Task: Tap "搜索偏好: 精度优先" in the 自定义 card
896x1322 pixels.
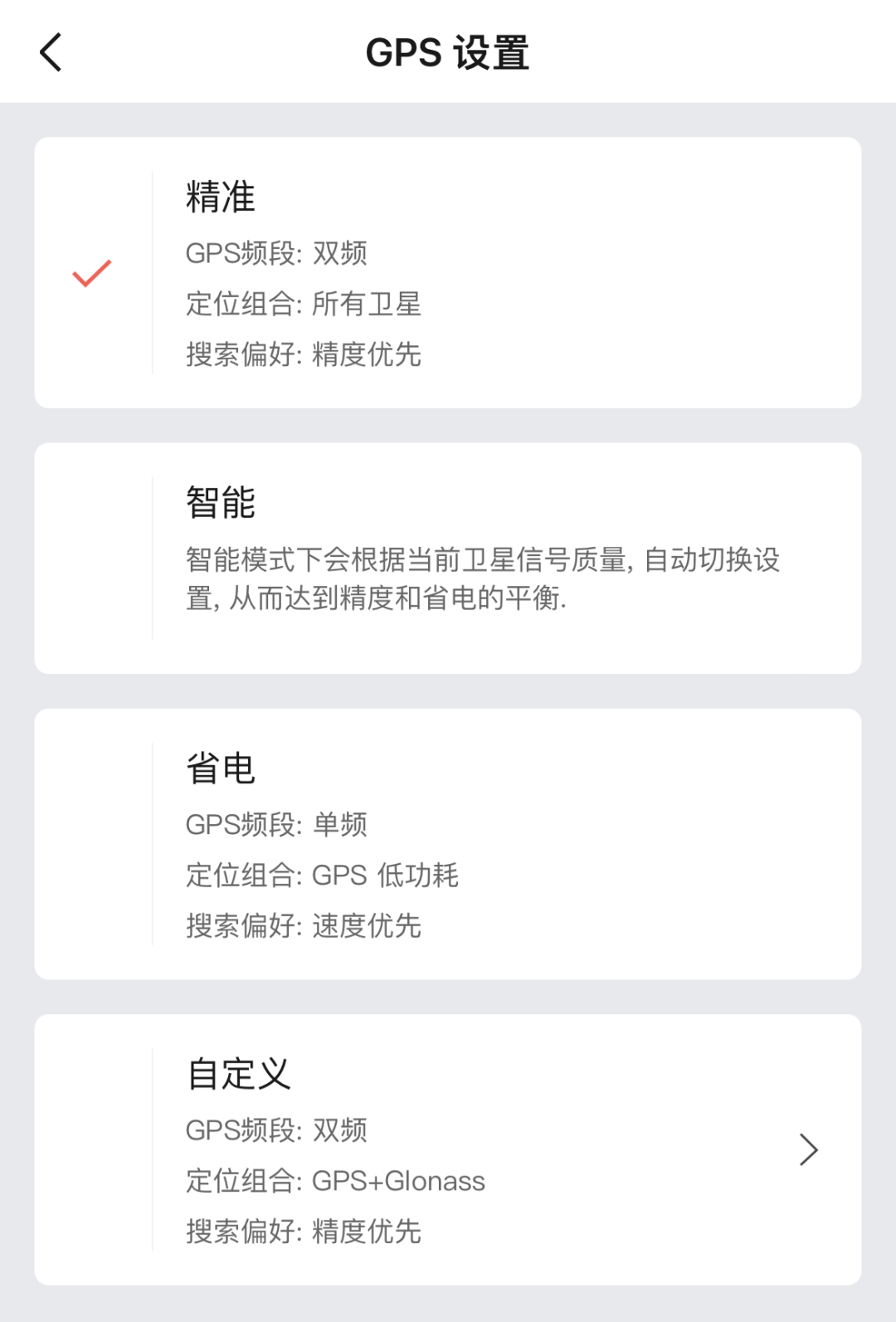Action: pyautogui.click(x=304, y=1231)
